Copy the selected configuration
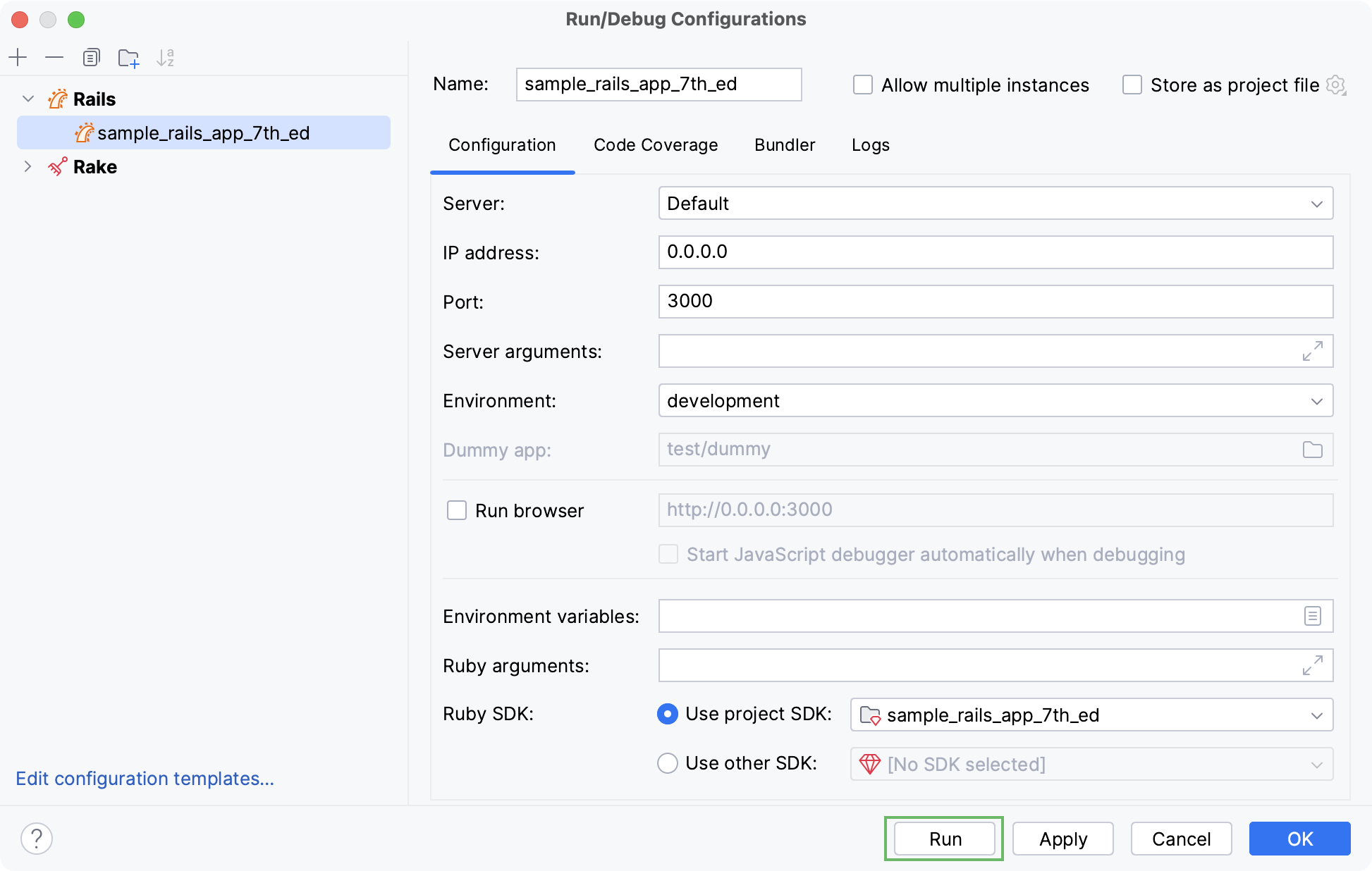The width and height of the screenshot is (1372, 871). pos(91,57)
